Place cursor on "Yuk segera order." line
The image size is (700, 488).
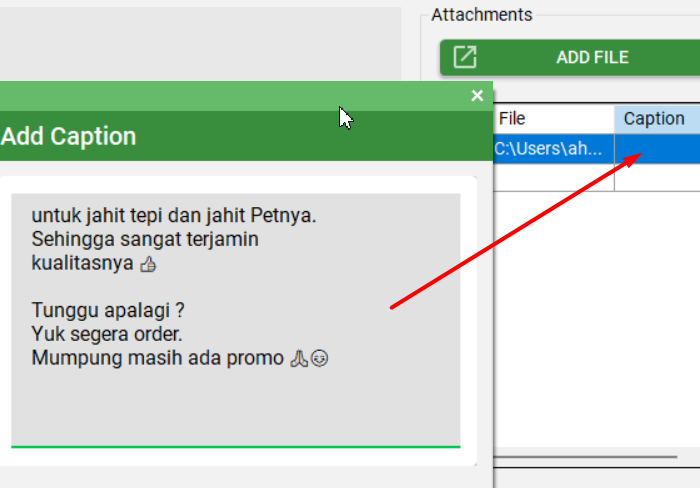[x=107, y=334]
